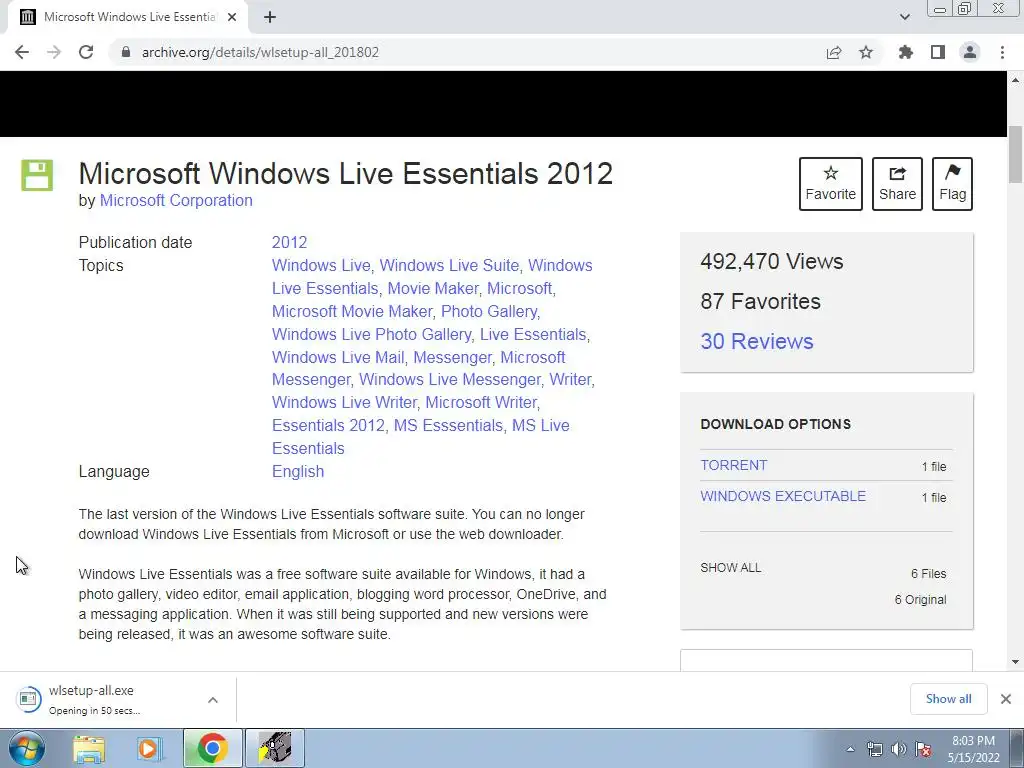Favorite this item with the star button
Viewport: 1024px width, 768px height.
coord(831,184)
